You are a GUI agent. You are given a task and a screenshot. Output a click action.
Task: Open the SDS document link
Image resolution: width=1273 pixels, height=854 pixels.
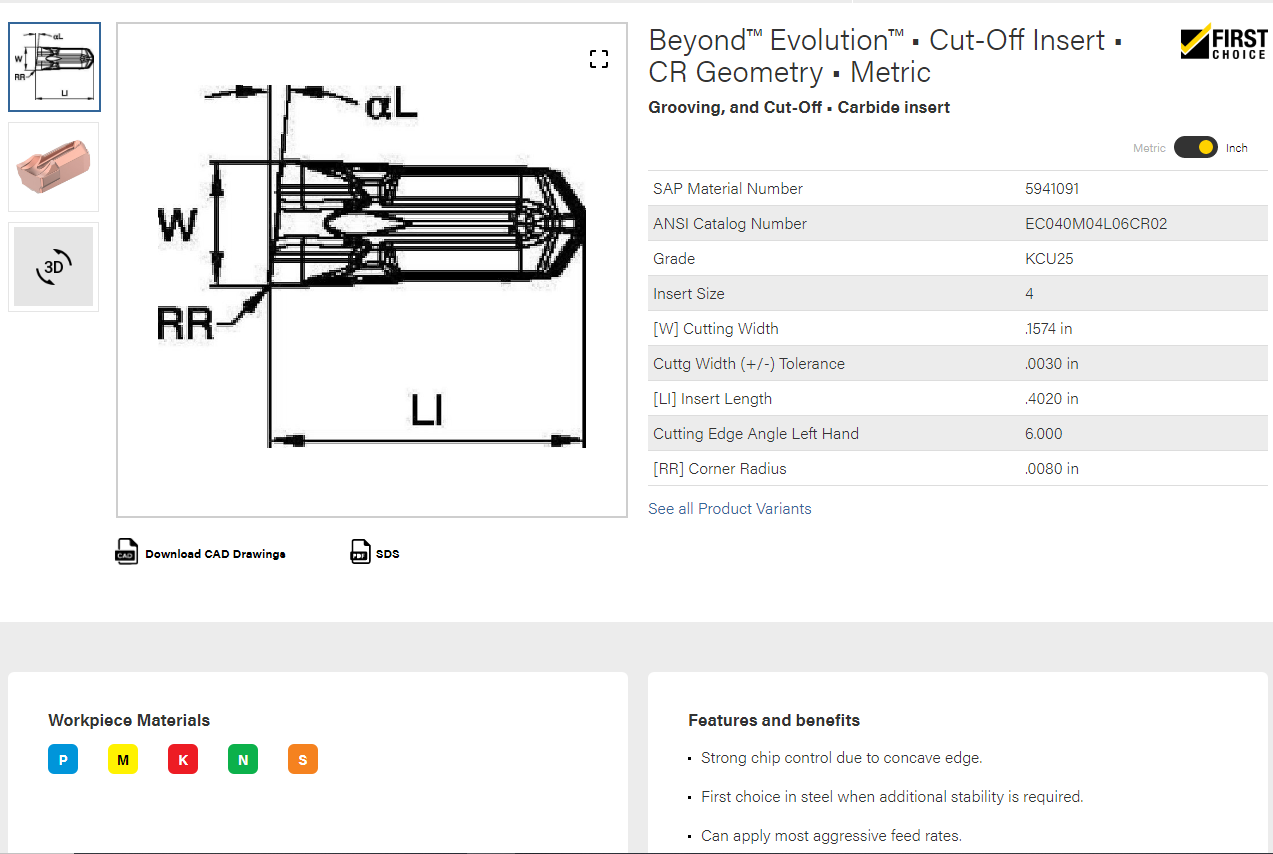tap(387, 554)
